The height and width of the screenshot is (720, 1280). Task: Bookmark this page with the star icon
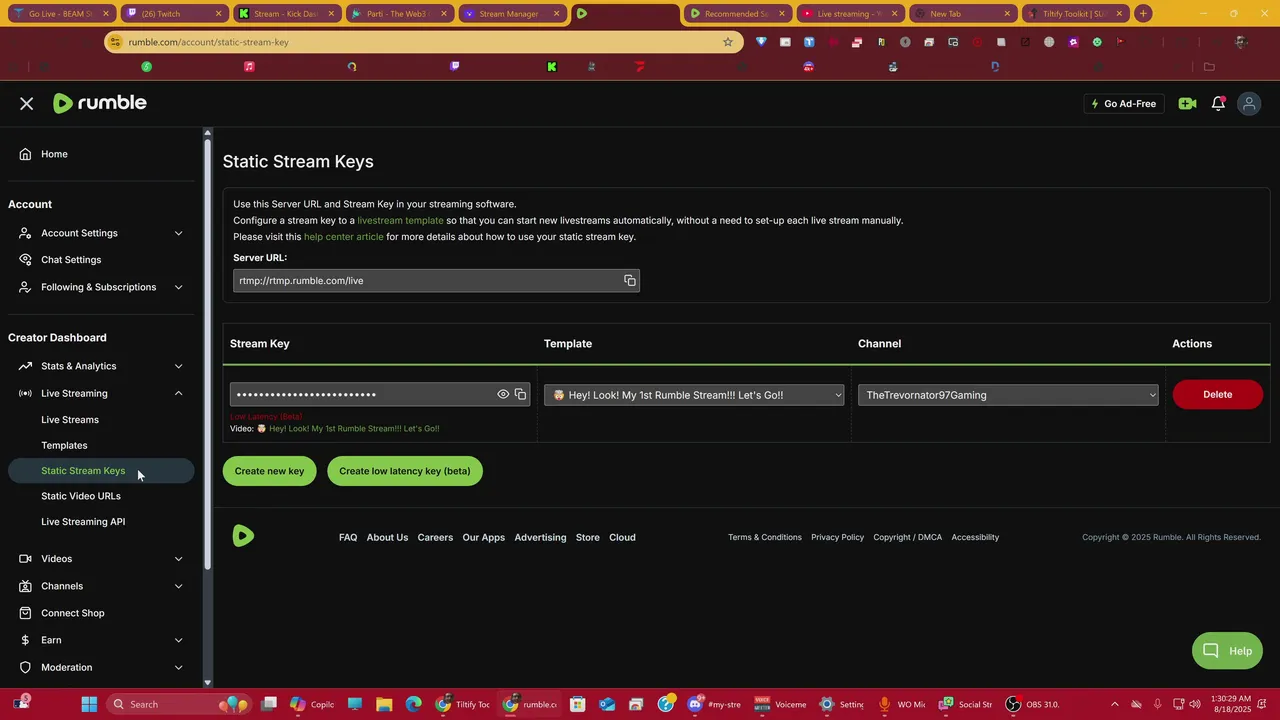tap(728, 42)
